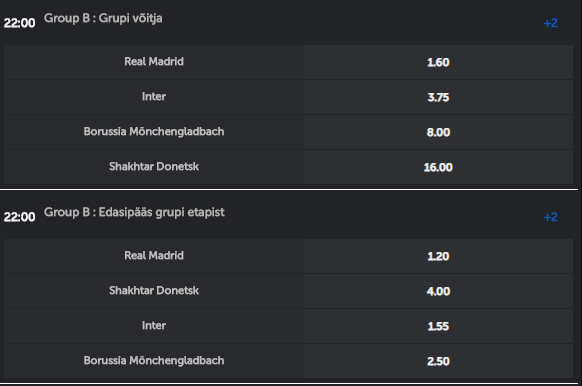
Task: Open Group B: Grupi võitja market title
Action: (x=103, y=18)
